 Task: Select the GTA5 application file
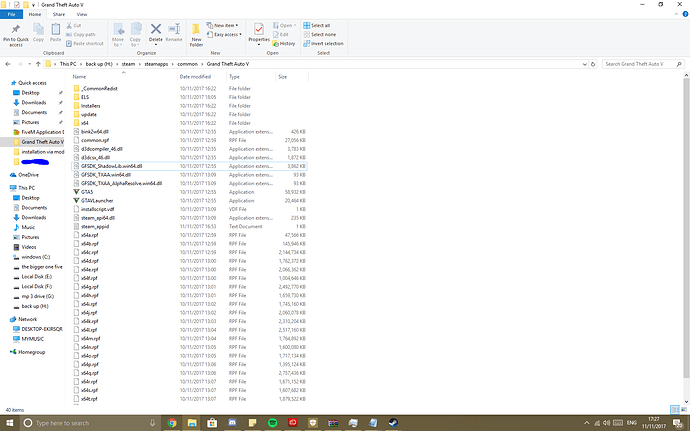(87, 192)
